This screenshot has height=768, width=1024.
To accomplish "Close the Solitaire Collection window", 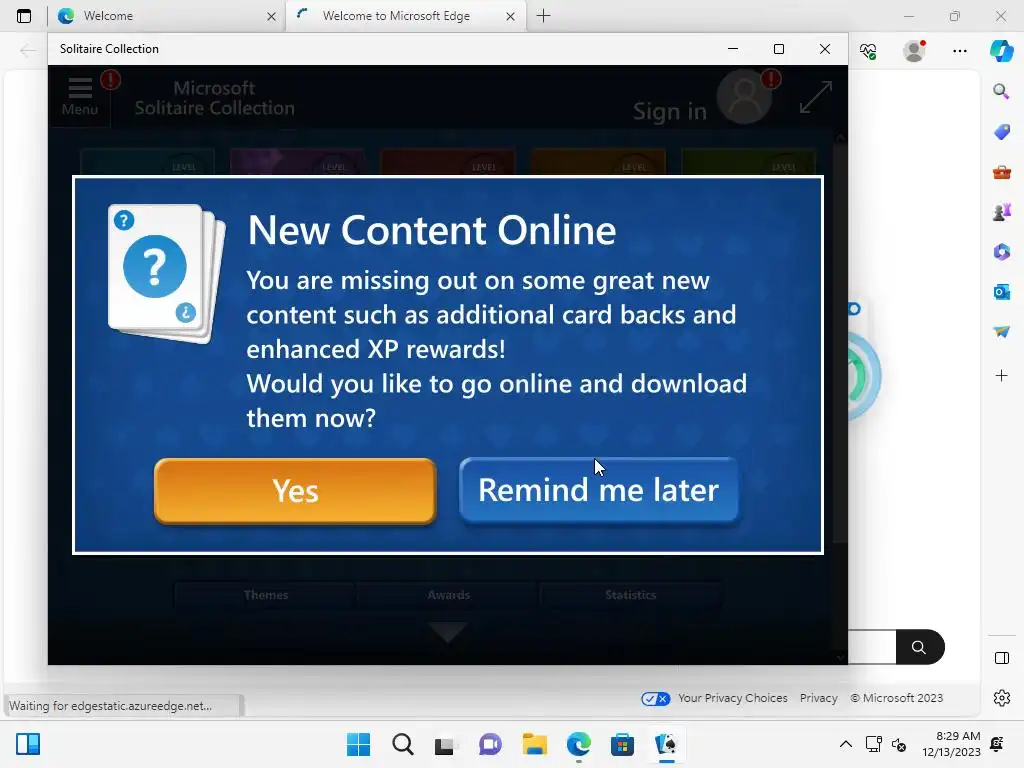I will [x=824, y=49].
